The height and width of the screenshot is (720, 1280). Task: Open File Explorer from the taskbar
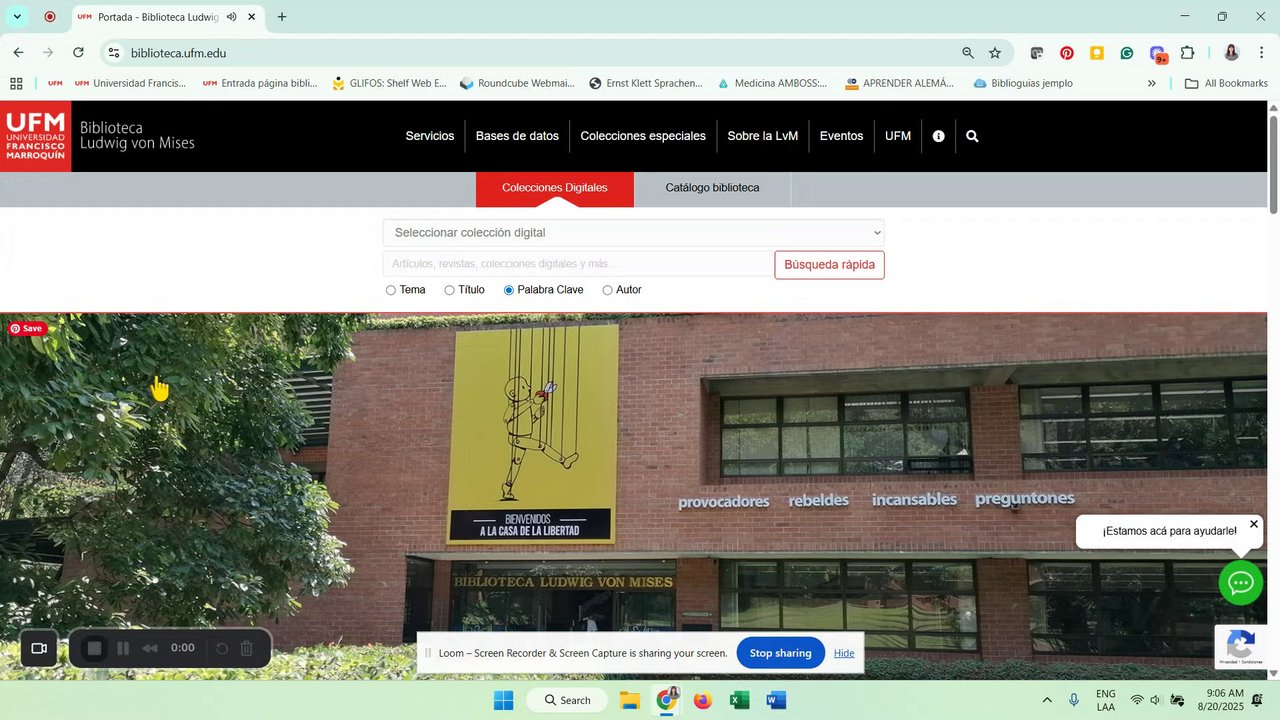point(629,700)
